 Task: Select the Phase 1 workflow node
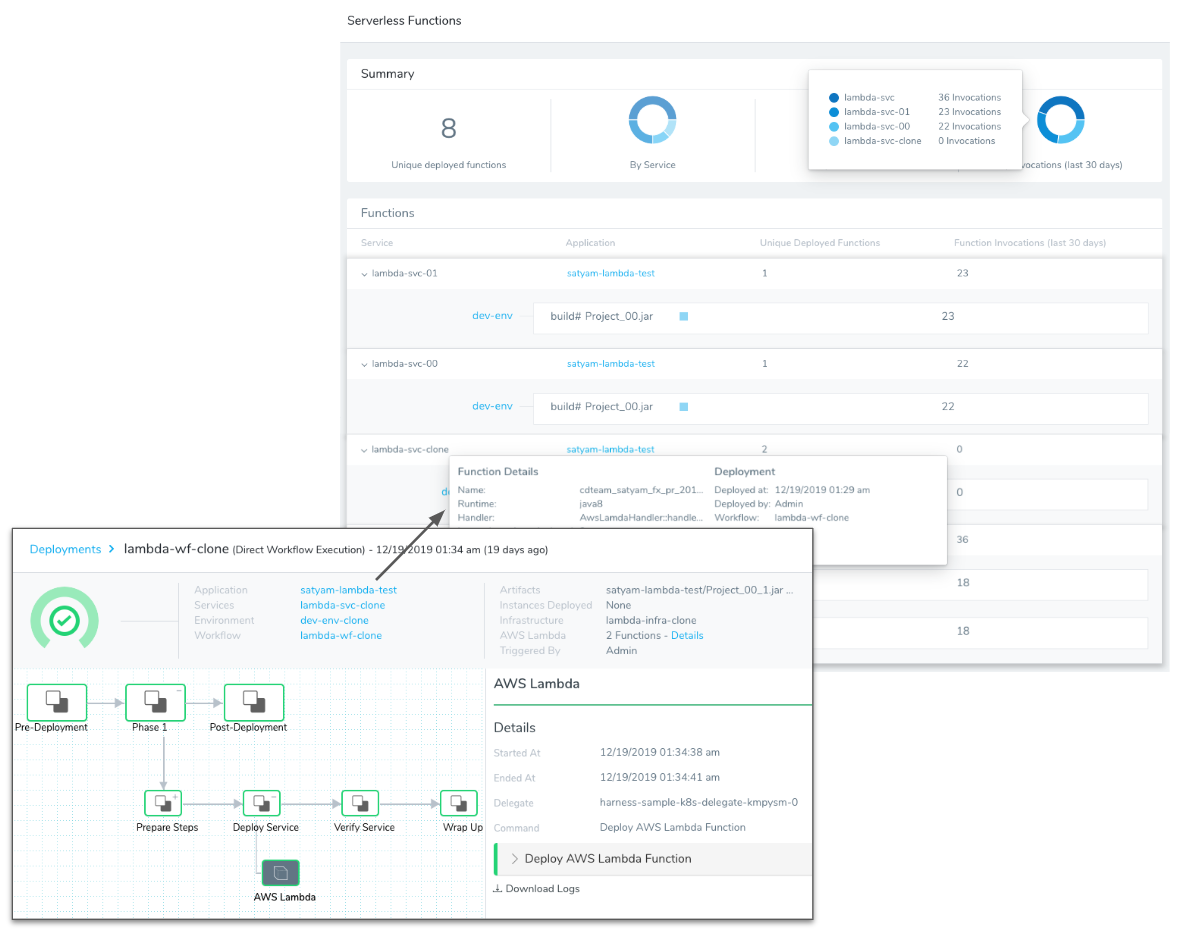pos(156,702)
